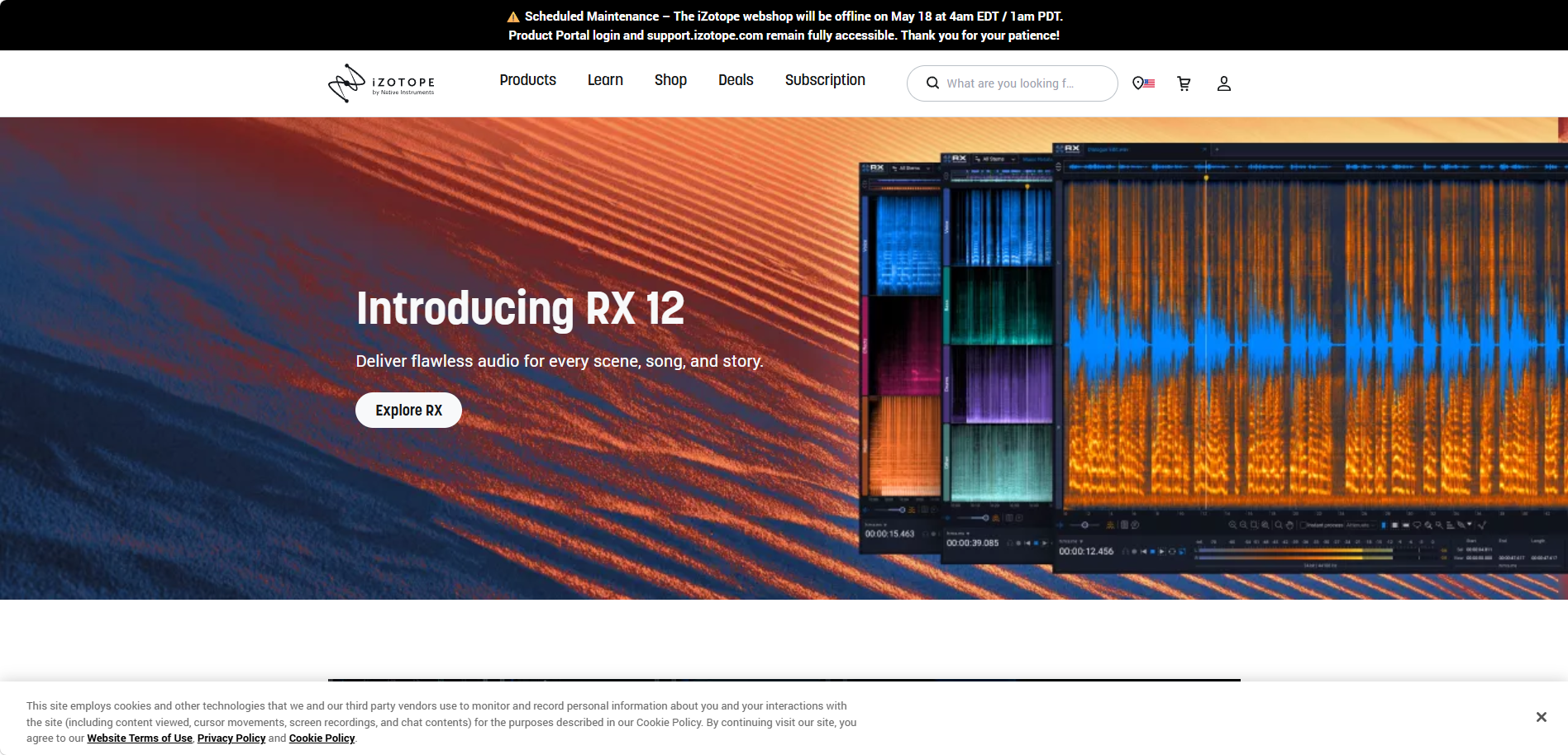Open the Privacy Policy link
The image size is (1568, 755).
231,738
